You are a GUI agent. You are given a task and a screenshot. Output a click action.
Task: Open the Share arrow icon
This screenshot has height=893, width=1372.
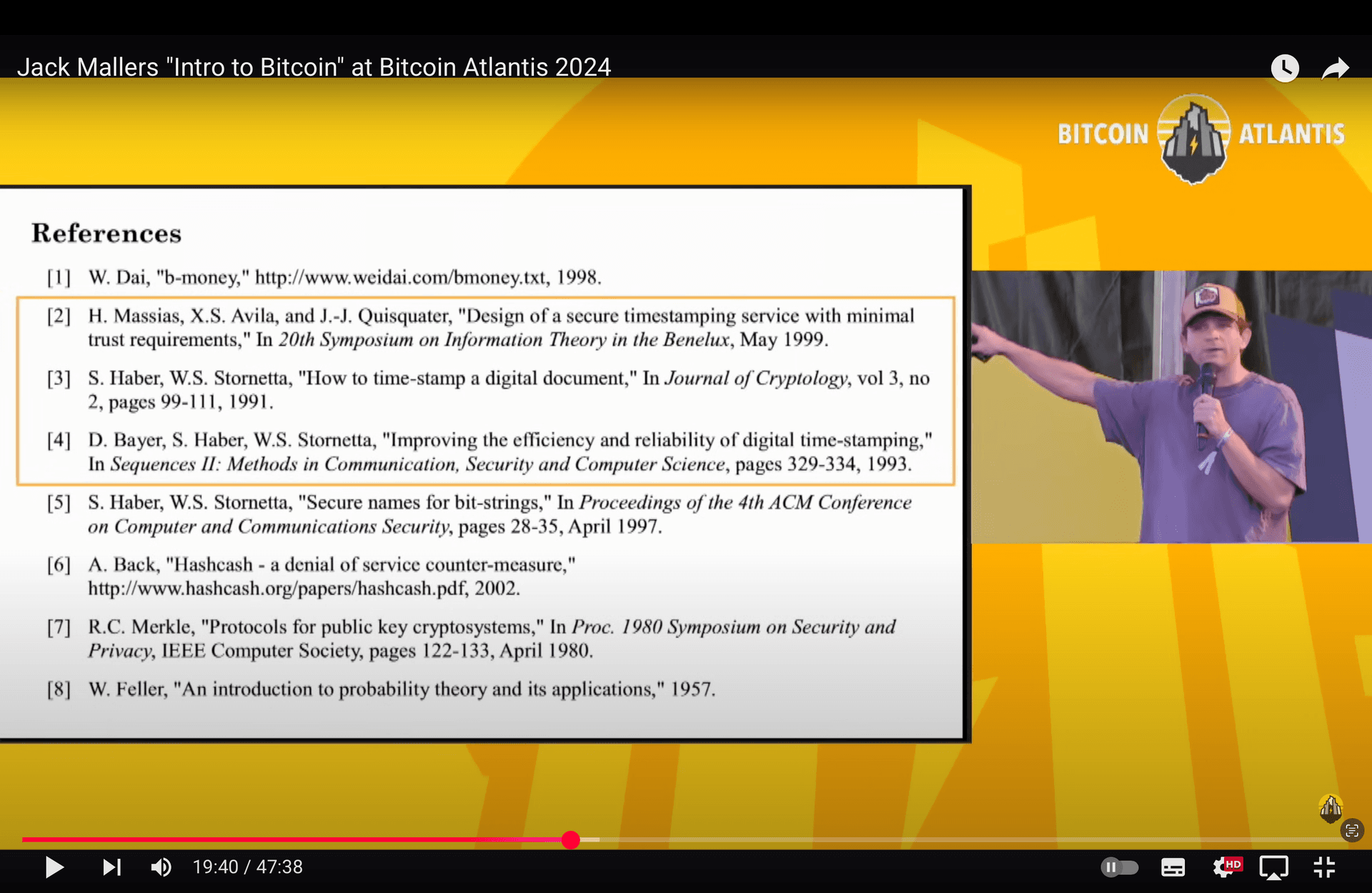pyautogui.click(x=1334, y=69)
